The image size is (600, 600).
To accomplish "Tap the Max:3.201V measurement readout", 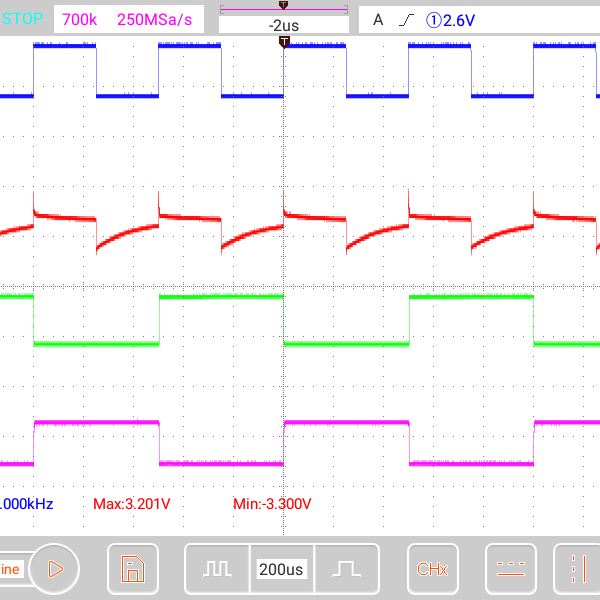I will [132, 504].
